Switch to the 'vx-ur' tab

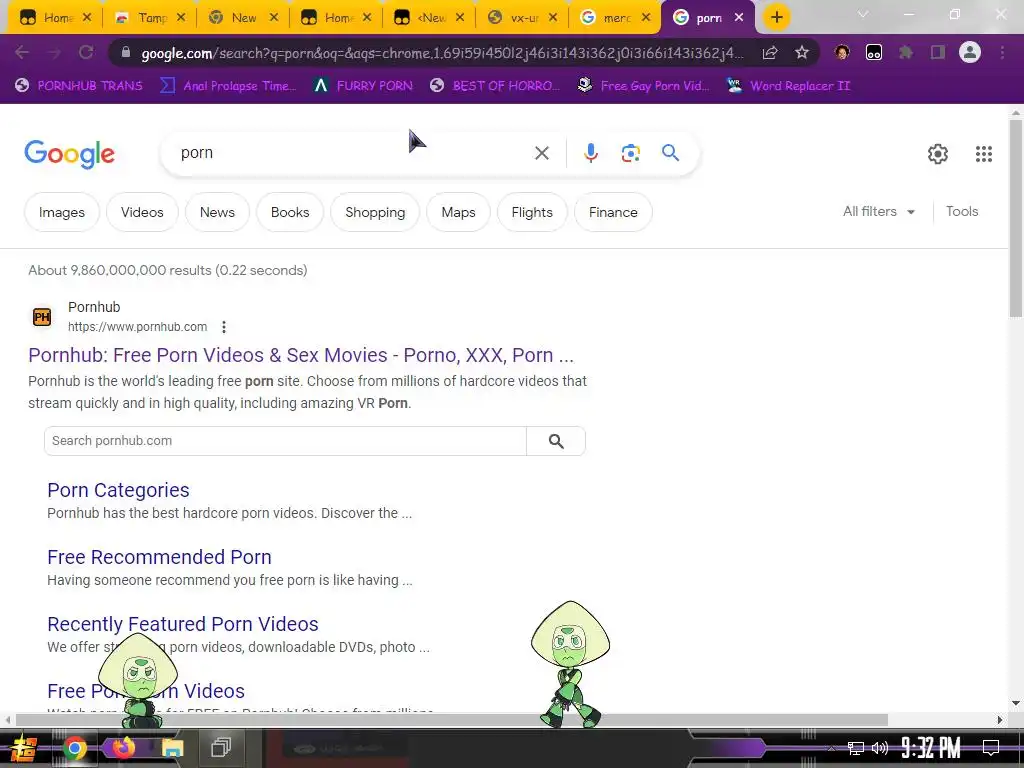tap(515, 18)
